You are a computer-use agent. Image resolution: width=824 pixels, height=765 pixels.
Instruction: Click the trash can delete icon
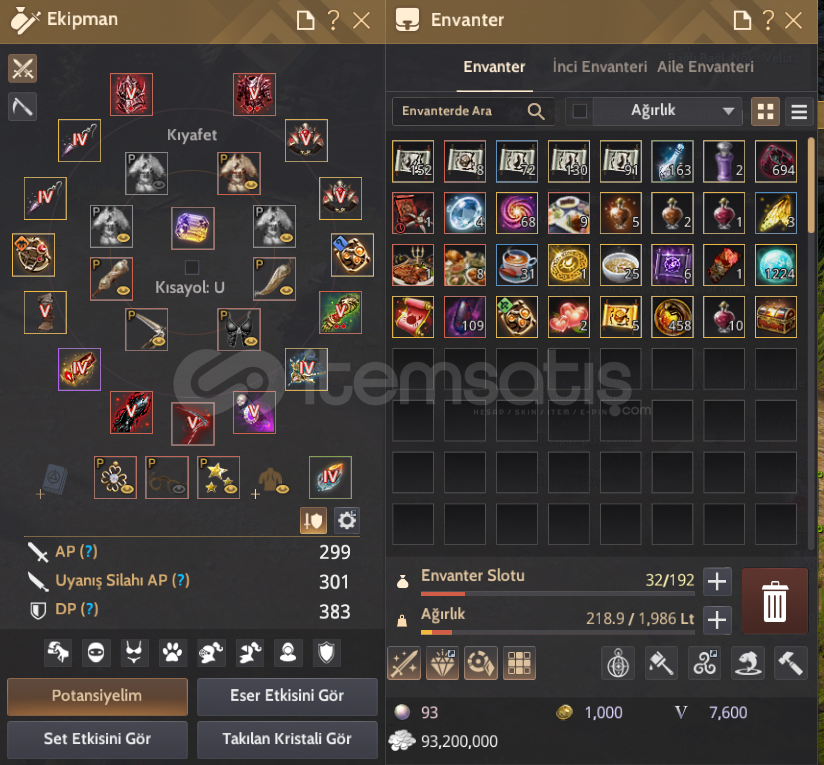(x=775, y=601)
